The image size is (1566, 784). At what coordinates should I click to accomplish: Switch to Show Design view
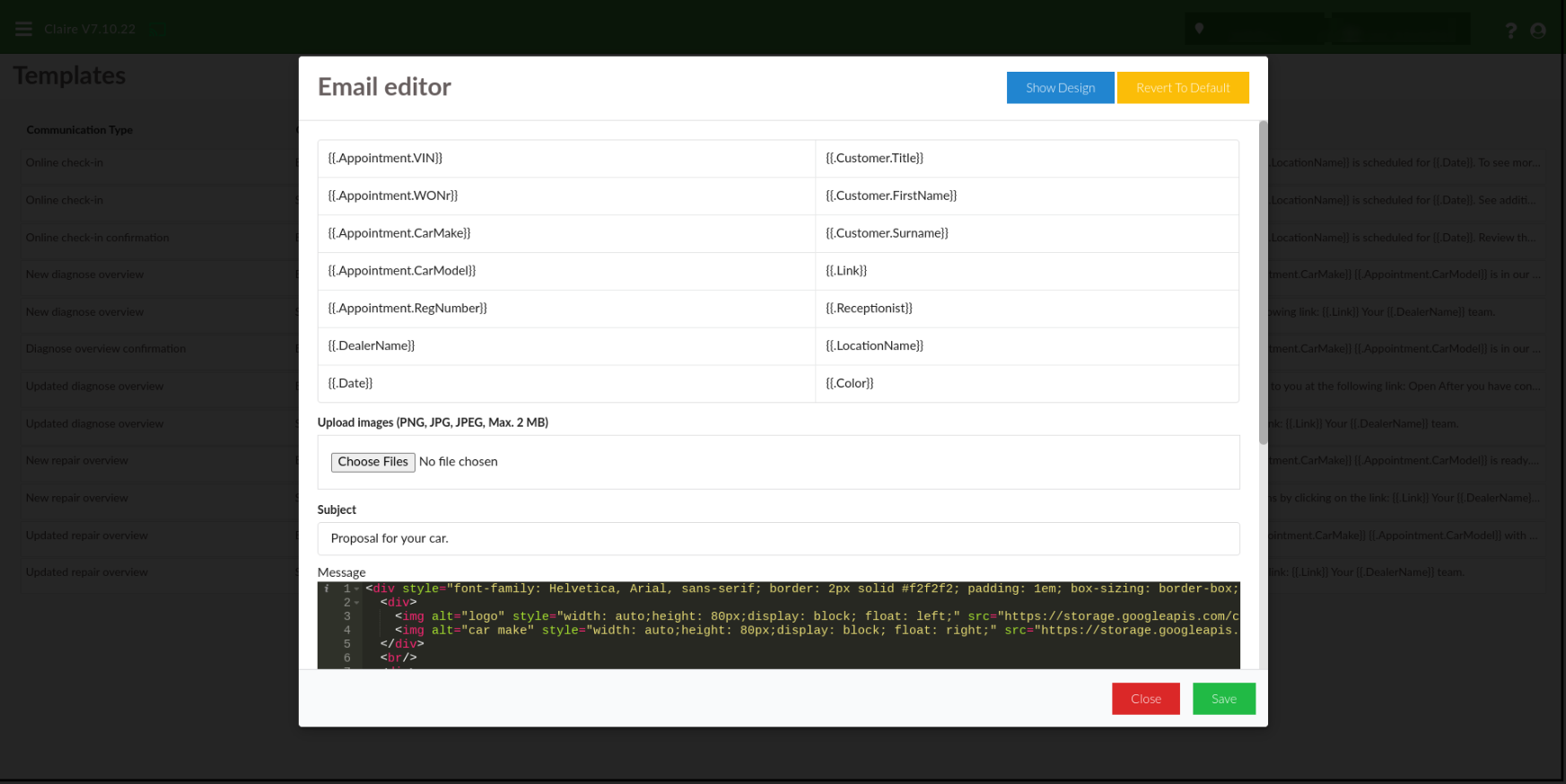[1060, 88]
